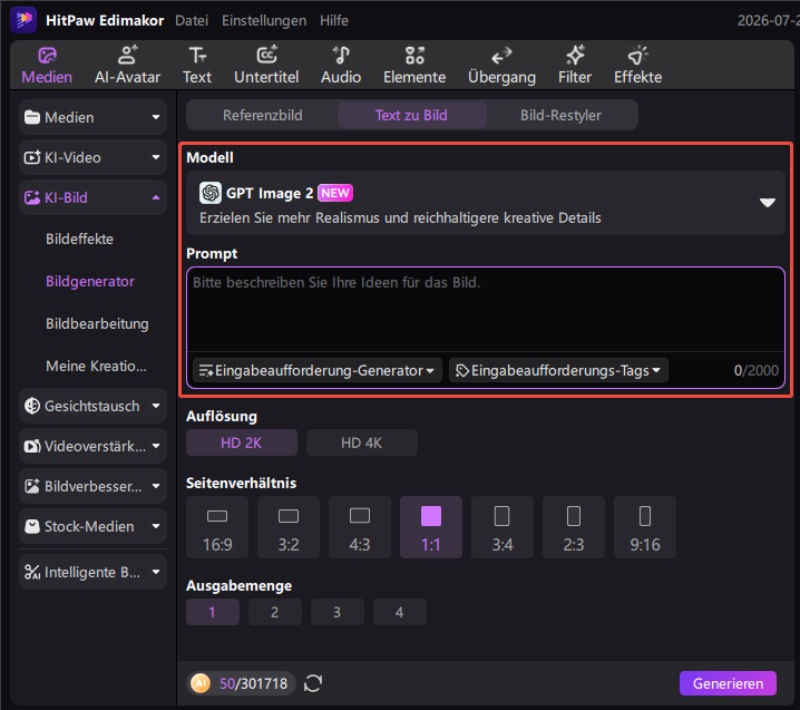Click the 0/2000 character counter
This screenshot has height=710, width=800.
(756, 370)
